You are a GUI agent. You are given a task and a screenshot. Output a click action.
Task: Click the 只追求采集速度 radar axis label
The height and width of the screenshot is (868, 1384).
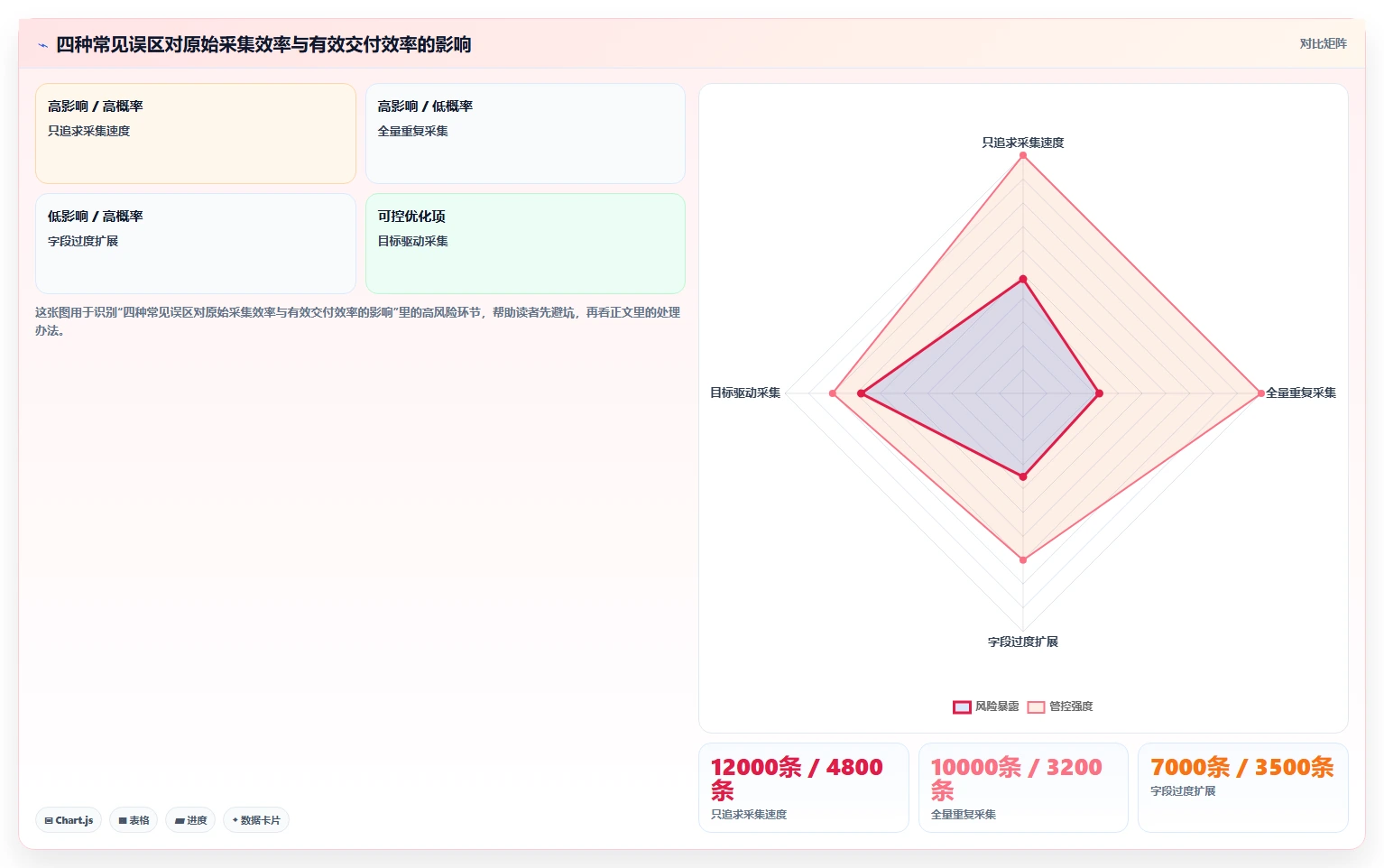[x=1023, y=143]
